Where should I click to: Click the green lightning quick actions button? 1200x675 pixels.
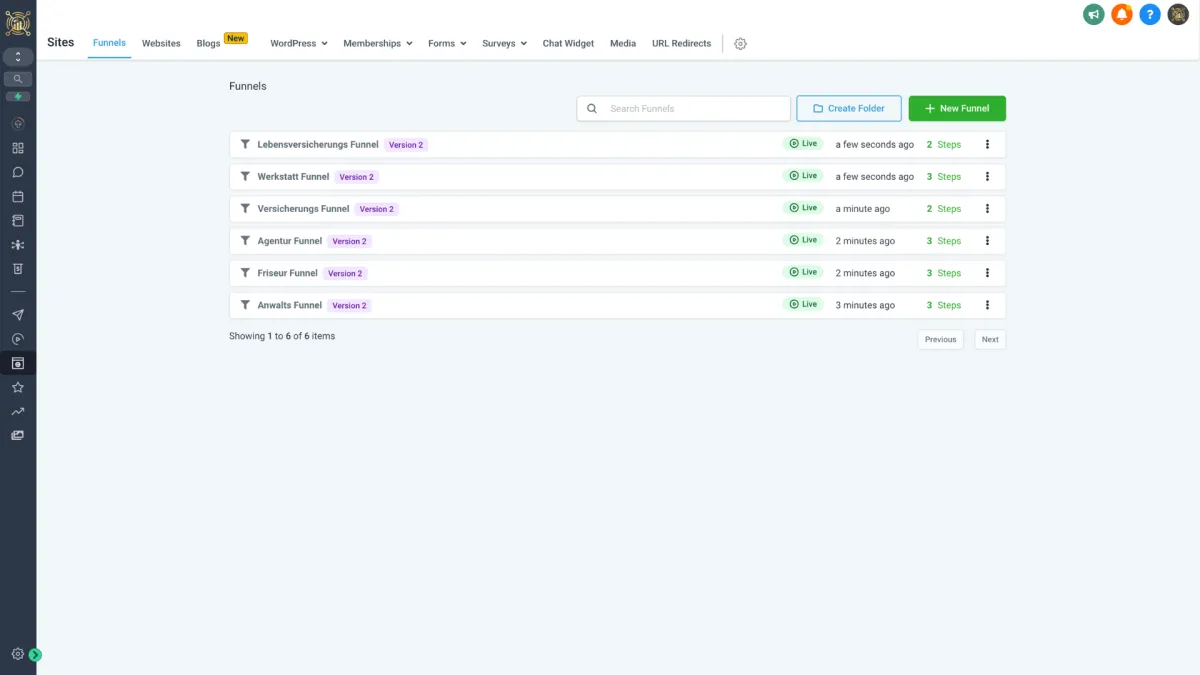click(18, 97)
